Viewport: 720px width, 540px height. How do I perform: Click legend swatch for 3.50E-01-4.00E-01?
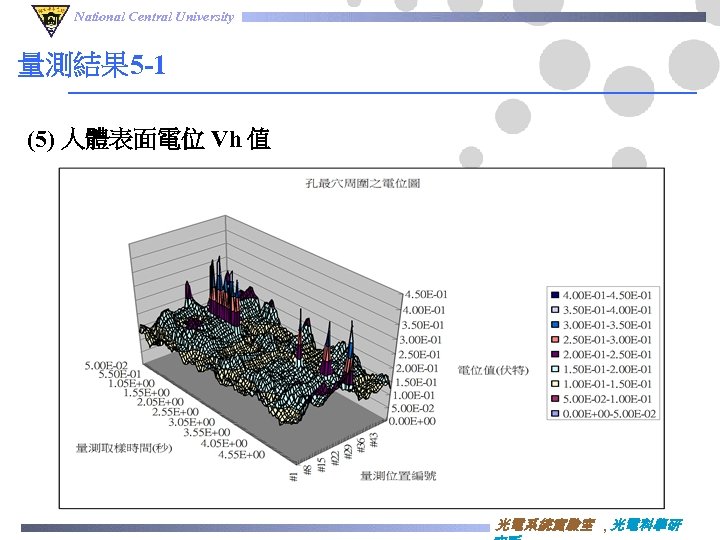tap(555, 310)
